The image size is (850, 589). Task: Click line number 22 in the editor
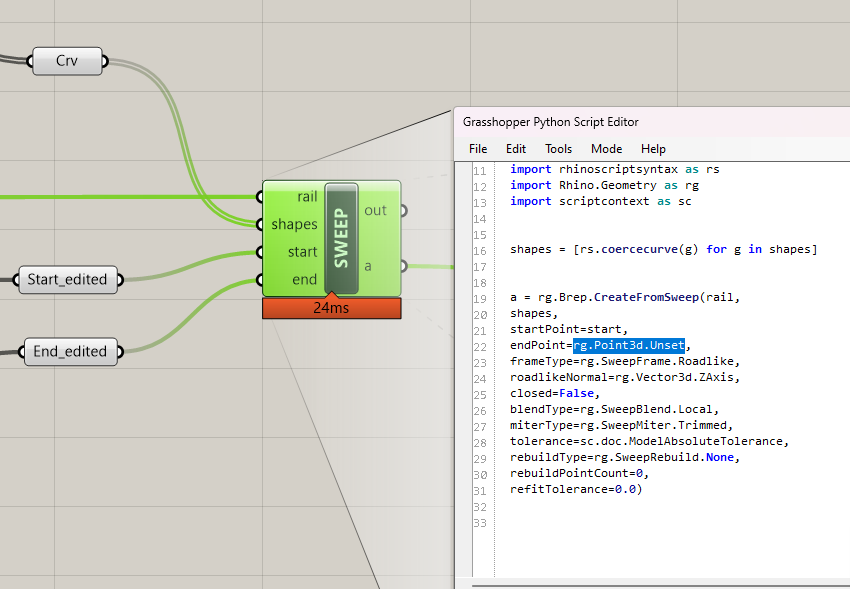[484, 345]
